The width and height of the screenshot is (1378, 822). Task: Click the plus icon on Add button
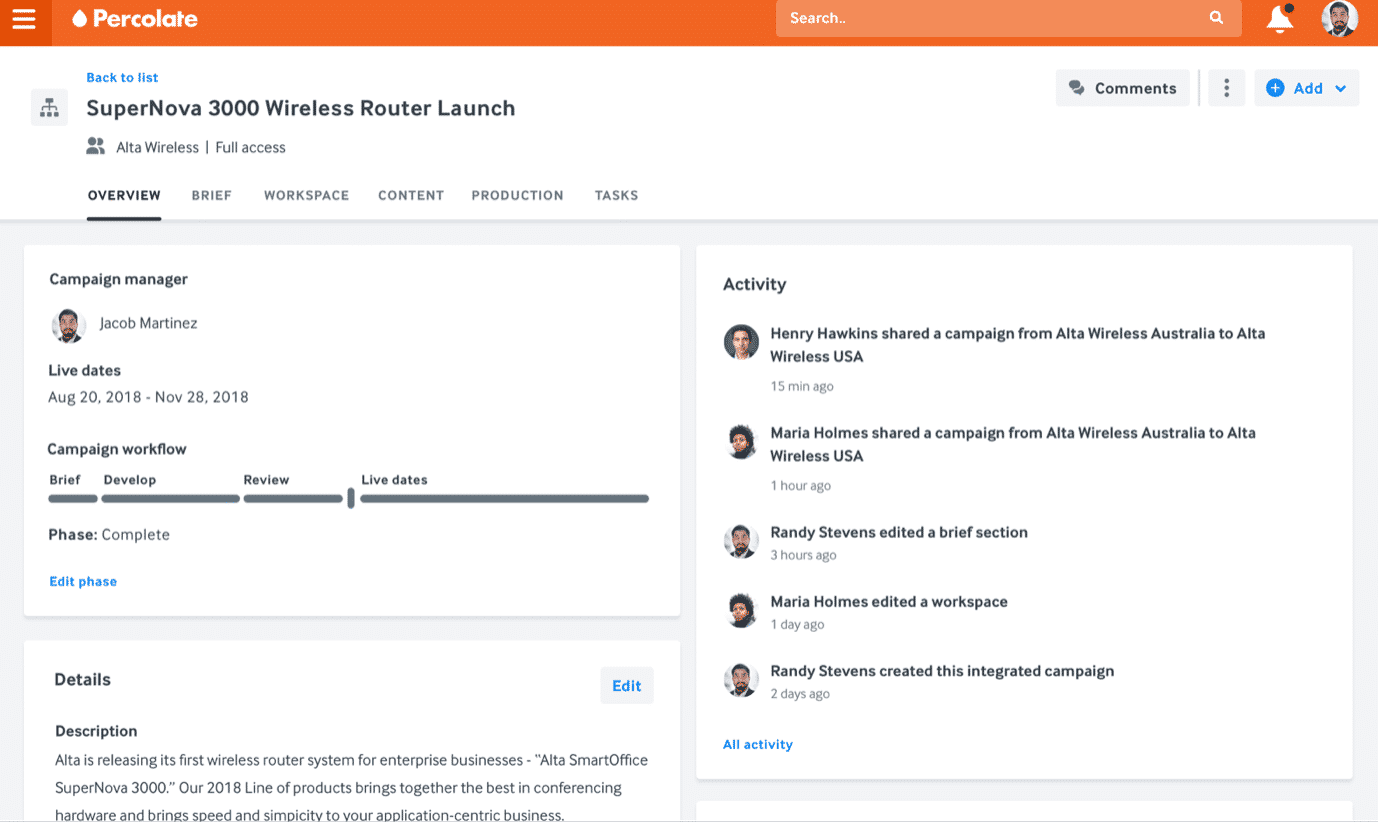tap(1275, 88)
